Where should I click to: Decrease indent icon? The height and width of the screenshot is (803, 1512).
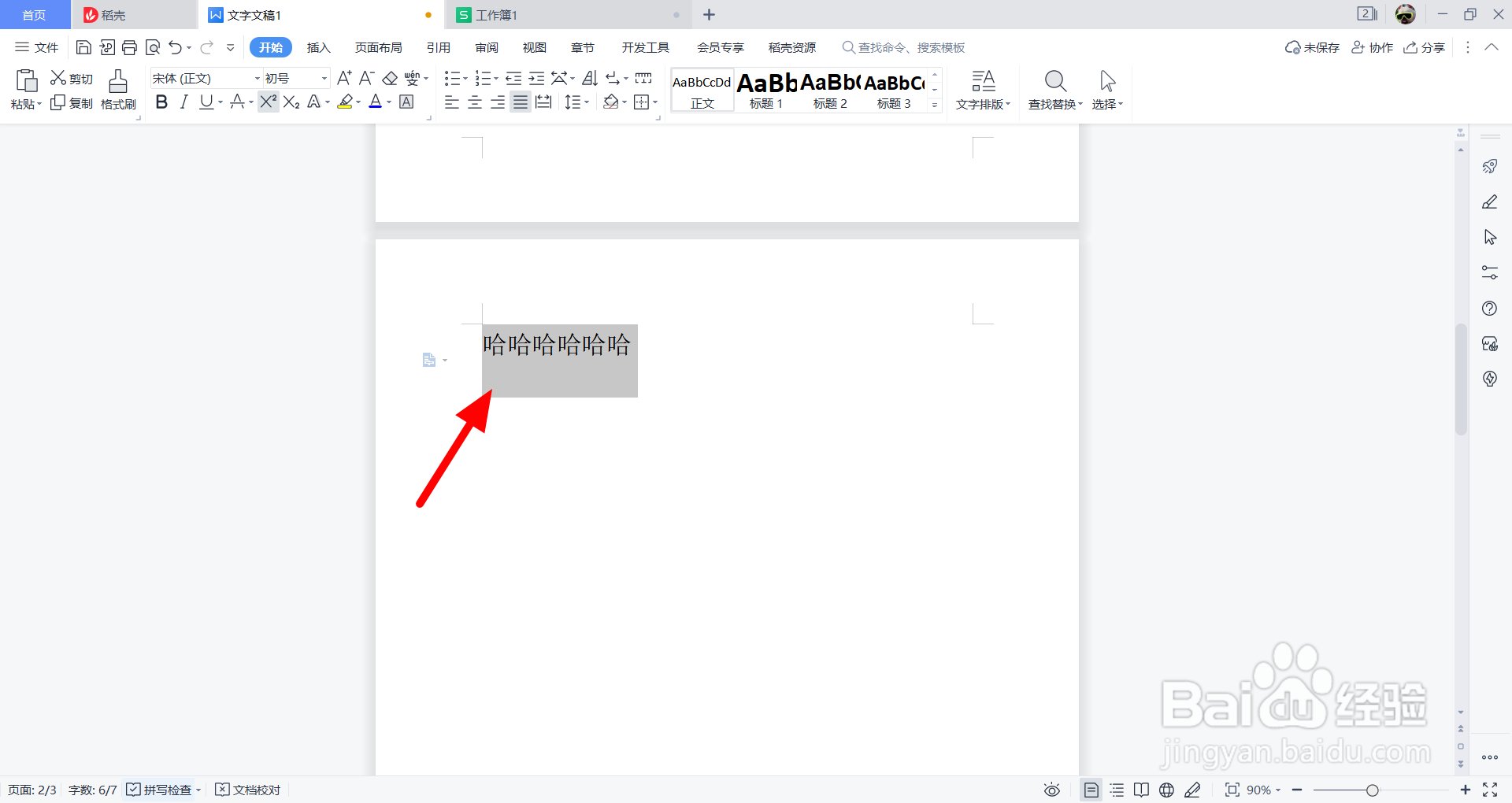pos(513,78)
